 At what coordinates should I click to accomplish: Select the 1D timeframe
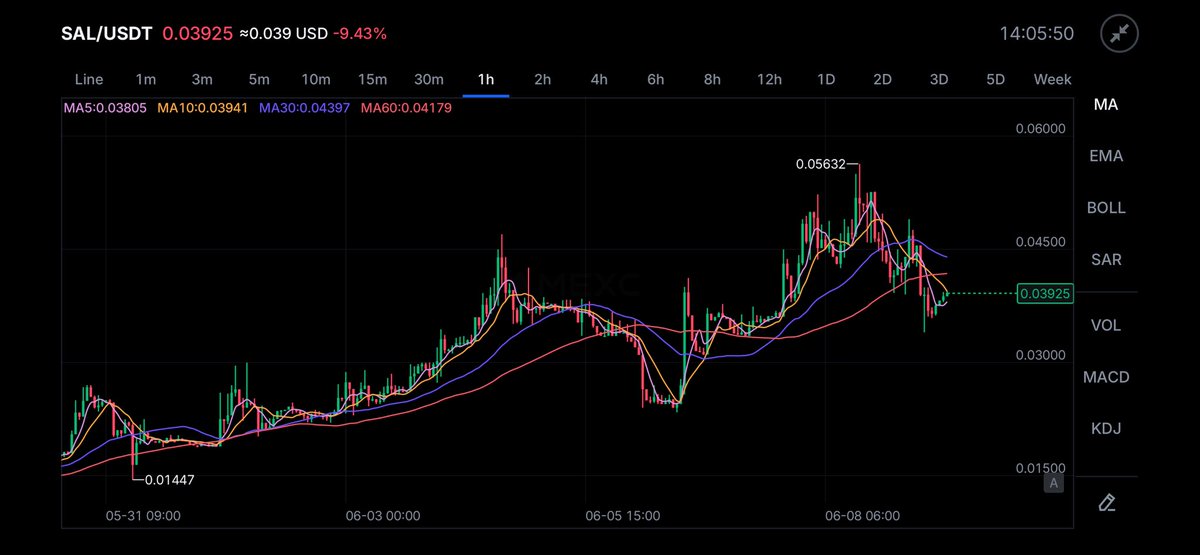[x=826, y=79]
